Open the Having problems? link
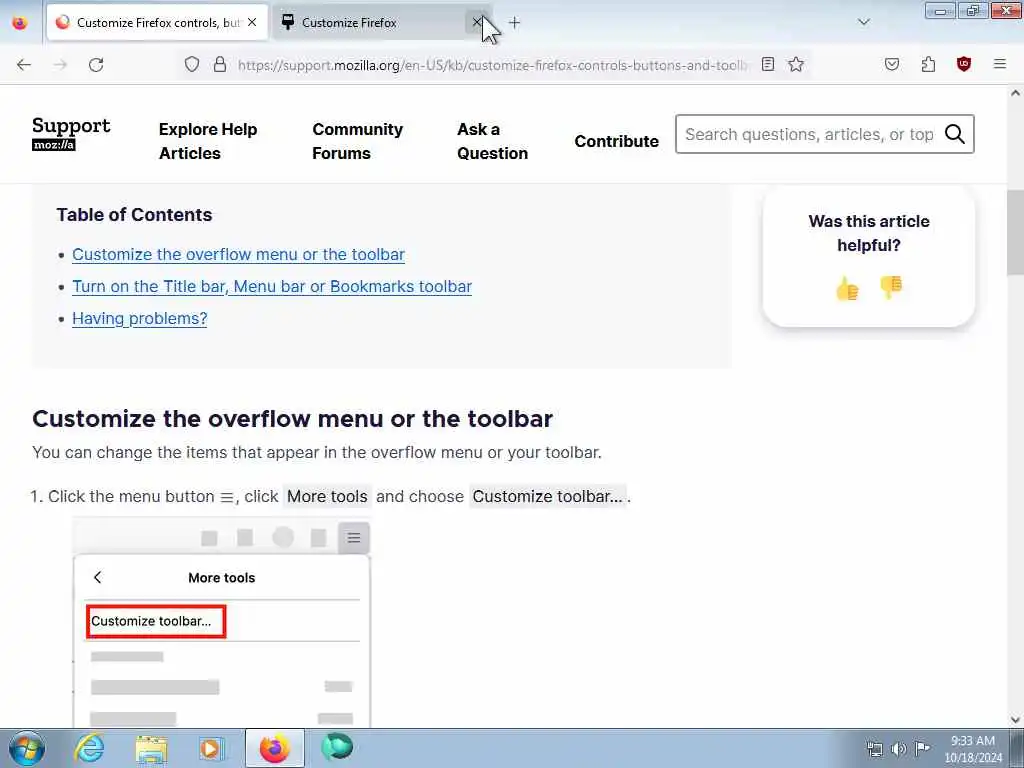Screen dimensions: 1024x768 [x=140, y=319]
